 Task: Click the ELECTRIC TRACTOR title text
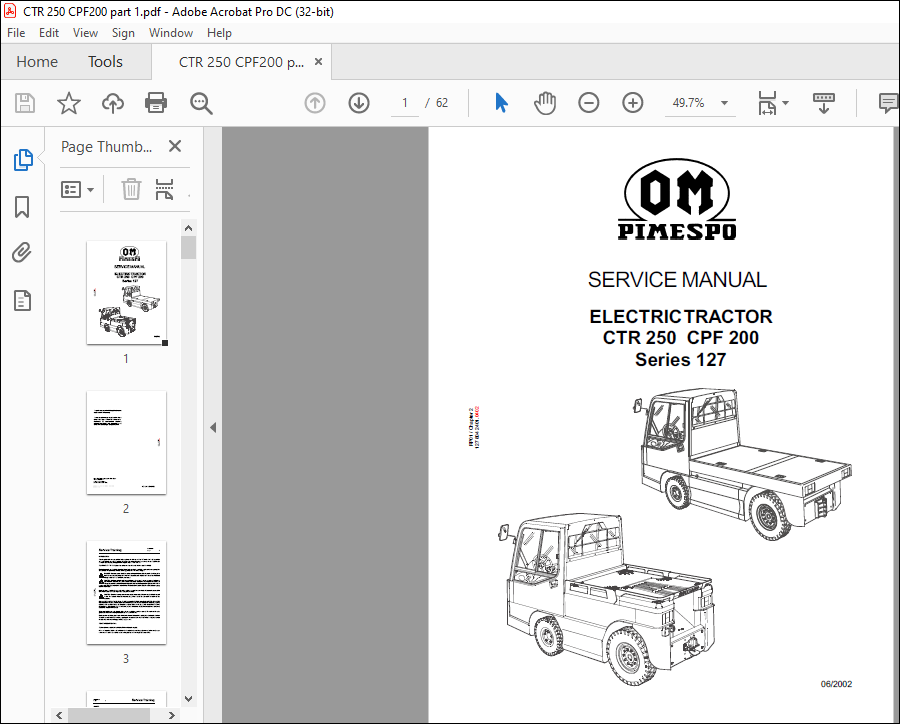click(681, 316)
